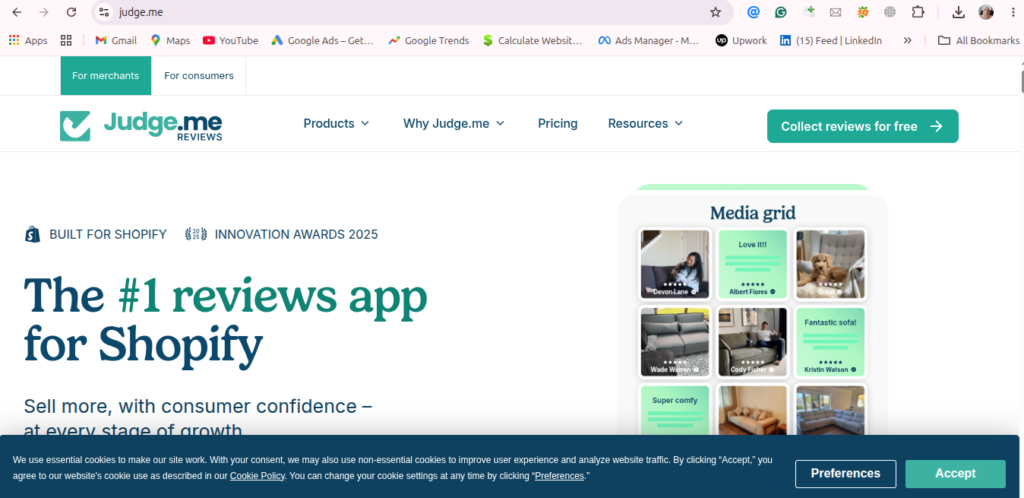Screen dimensions: 1024x498
Task: Open the envelope mail extension icon
Action: [835, 12]
